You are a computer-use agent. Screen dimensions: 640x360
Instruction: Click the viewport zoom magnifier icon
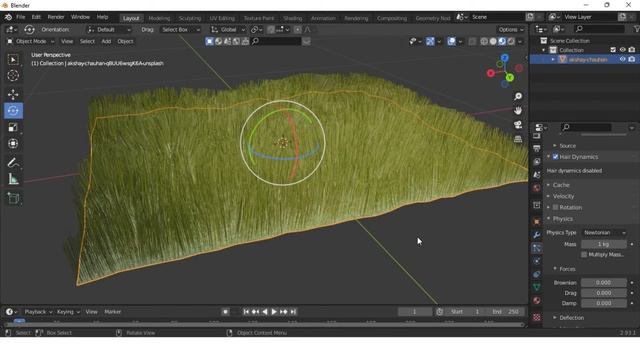coord(518,96)
